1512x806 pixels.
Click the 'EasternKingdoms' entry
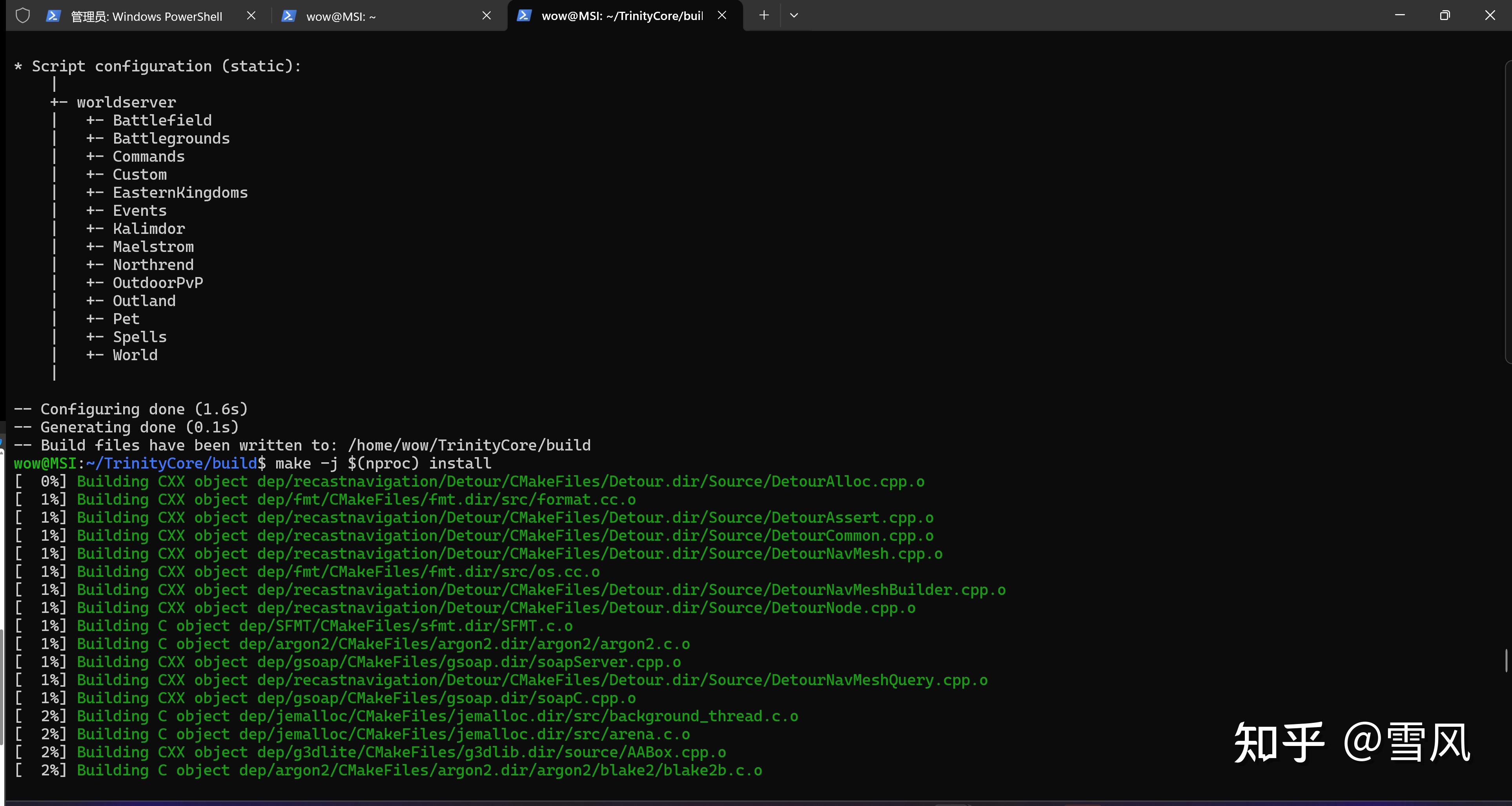180,193
